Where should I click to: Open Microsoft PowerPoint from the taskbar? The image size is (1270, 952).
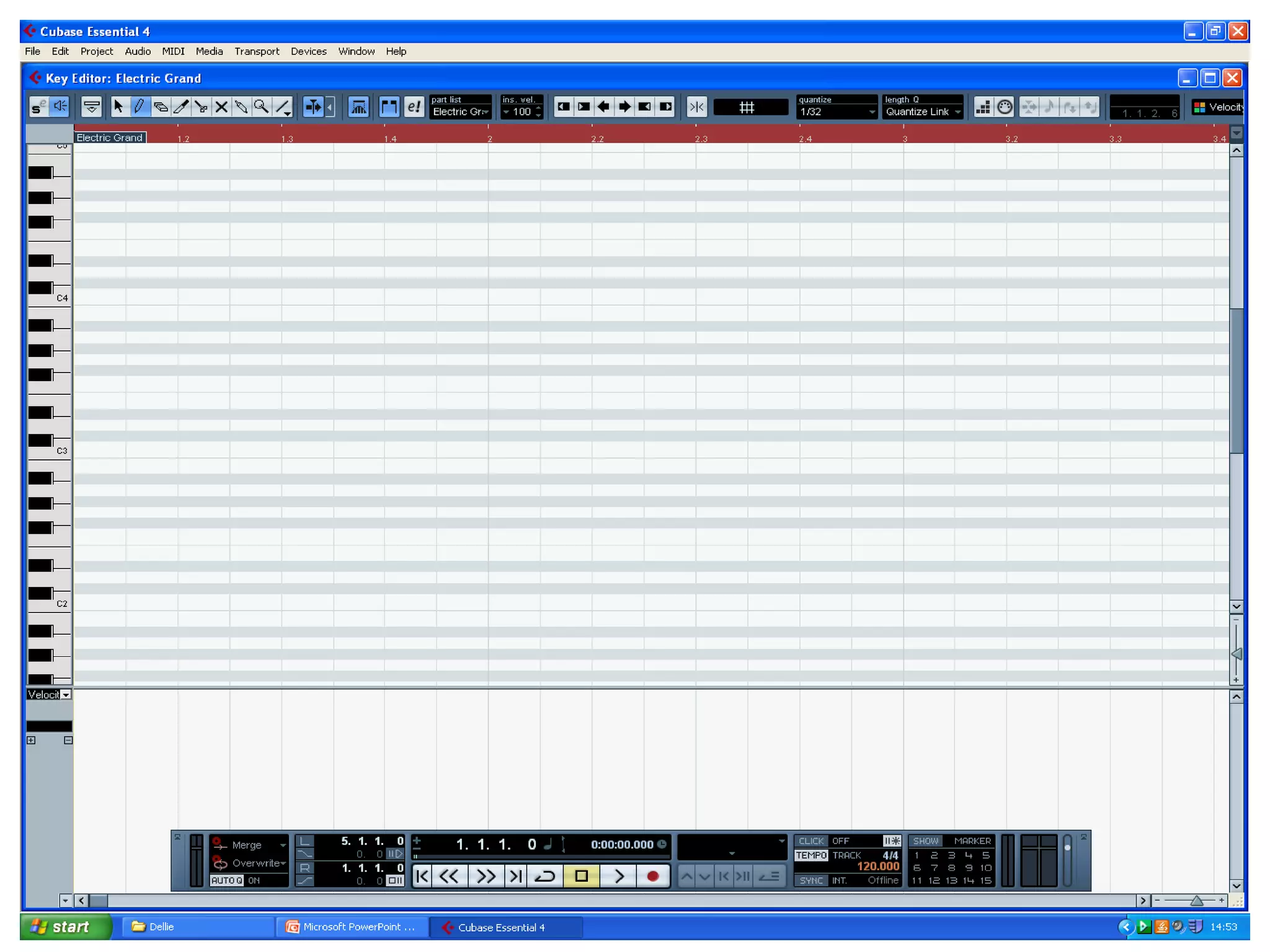coord(352,927)
